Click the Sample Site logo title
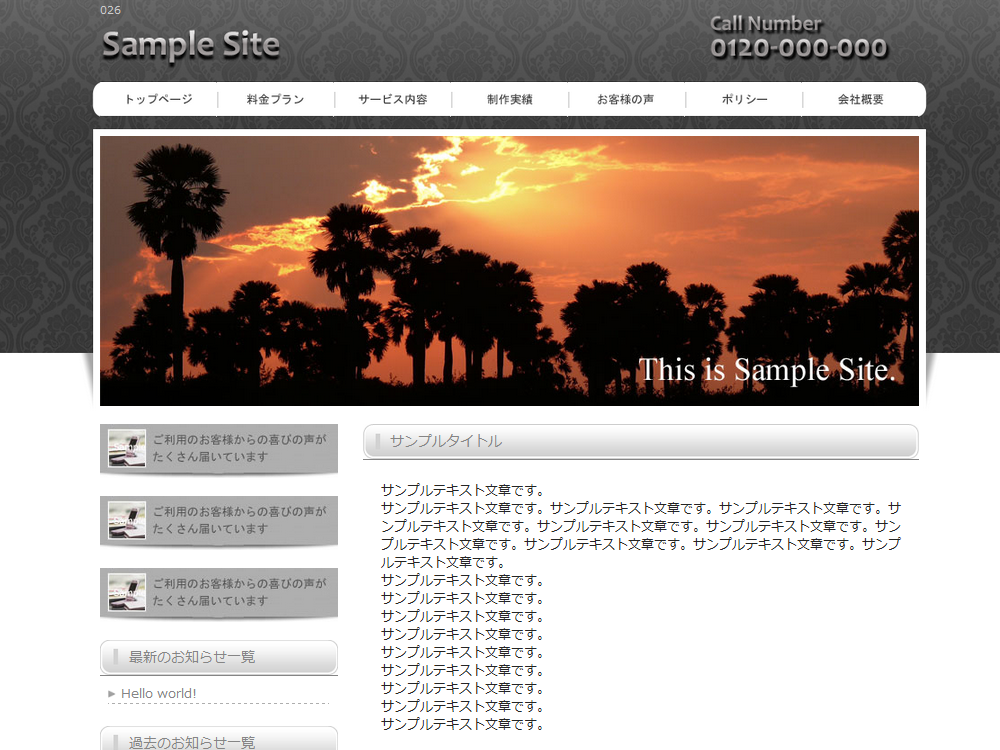Screen dimensions: 1000x750 tap(191, 45)
